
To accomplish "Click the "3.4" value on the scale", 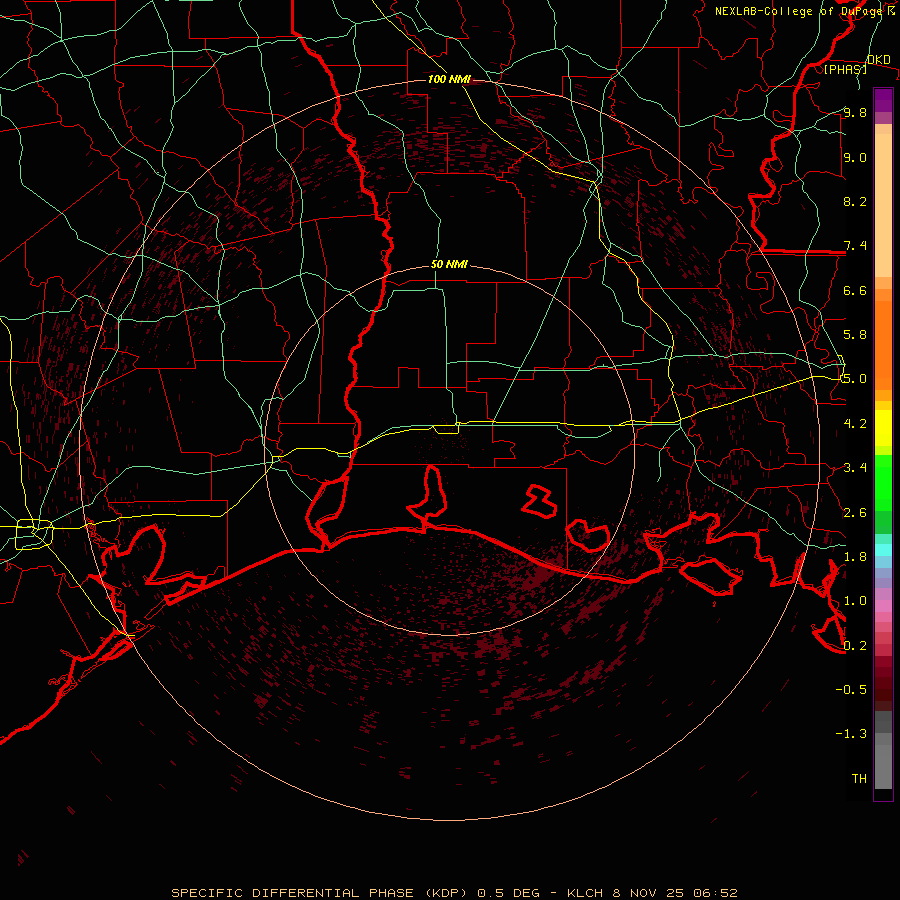I will tap(855, 468).
